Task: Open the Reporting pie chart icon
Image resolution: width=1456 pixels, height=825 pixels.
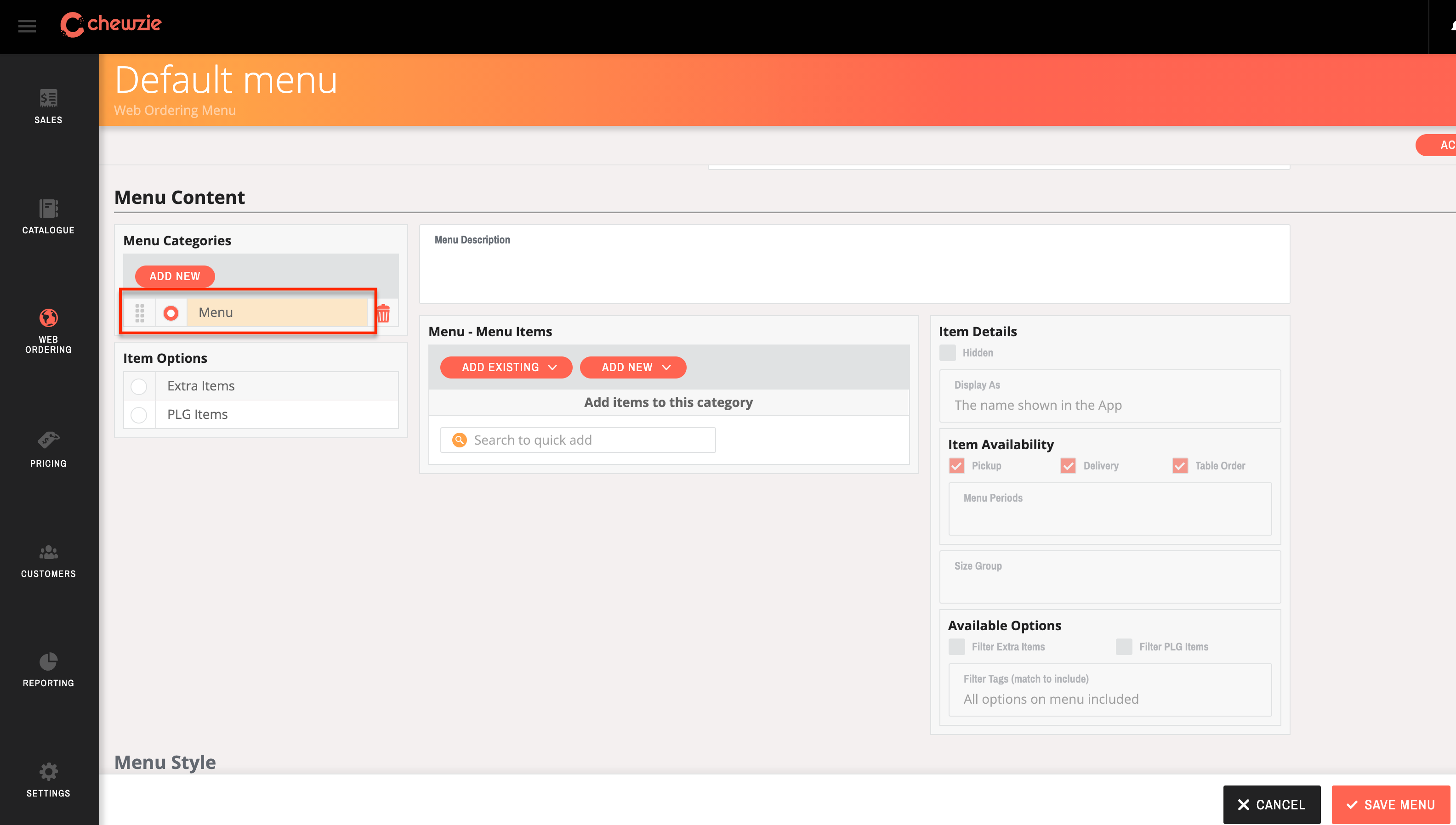Action: pyautogui.click(x=48, y=661)
